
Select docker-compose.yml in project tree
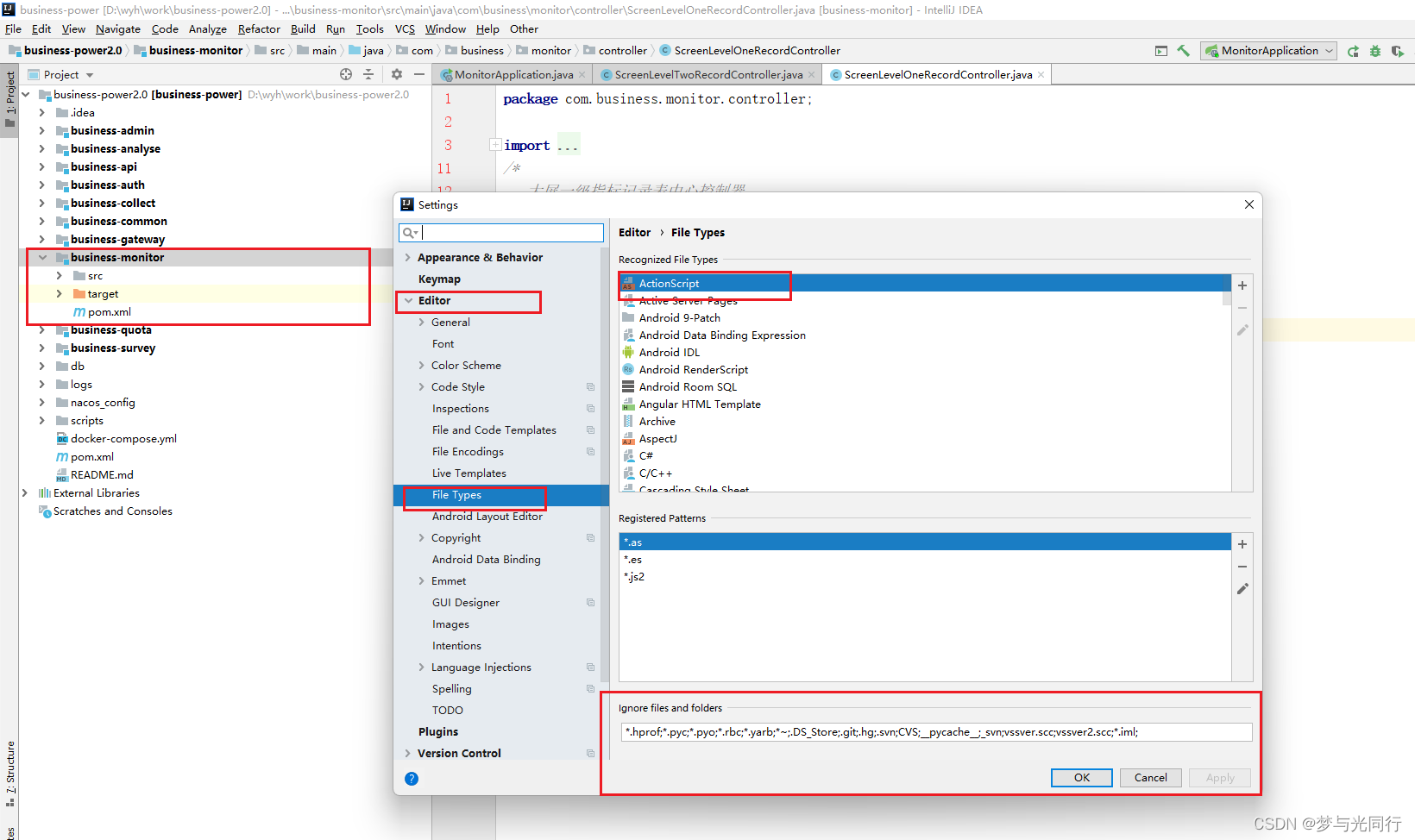click(123, 439)
